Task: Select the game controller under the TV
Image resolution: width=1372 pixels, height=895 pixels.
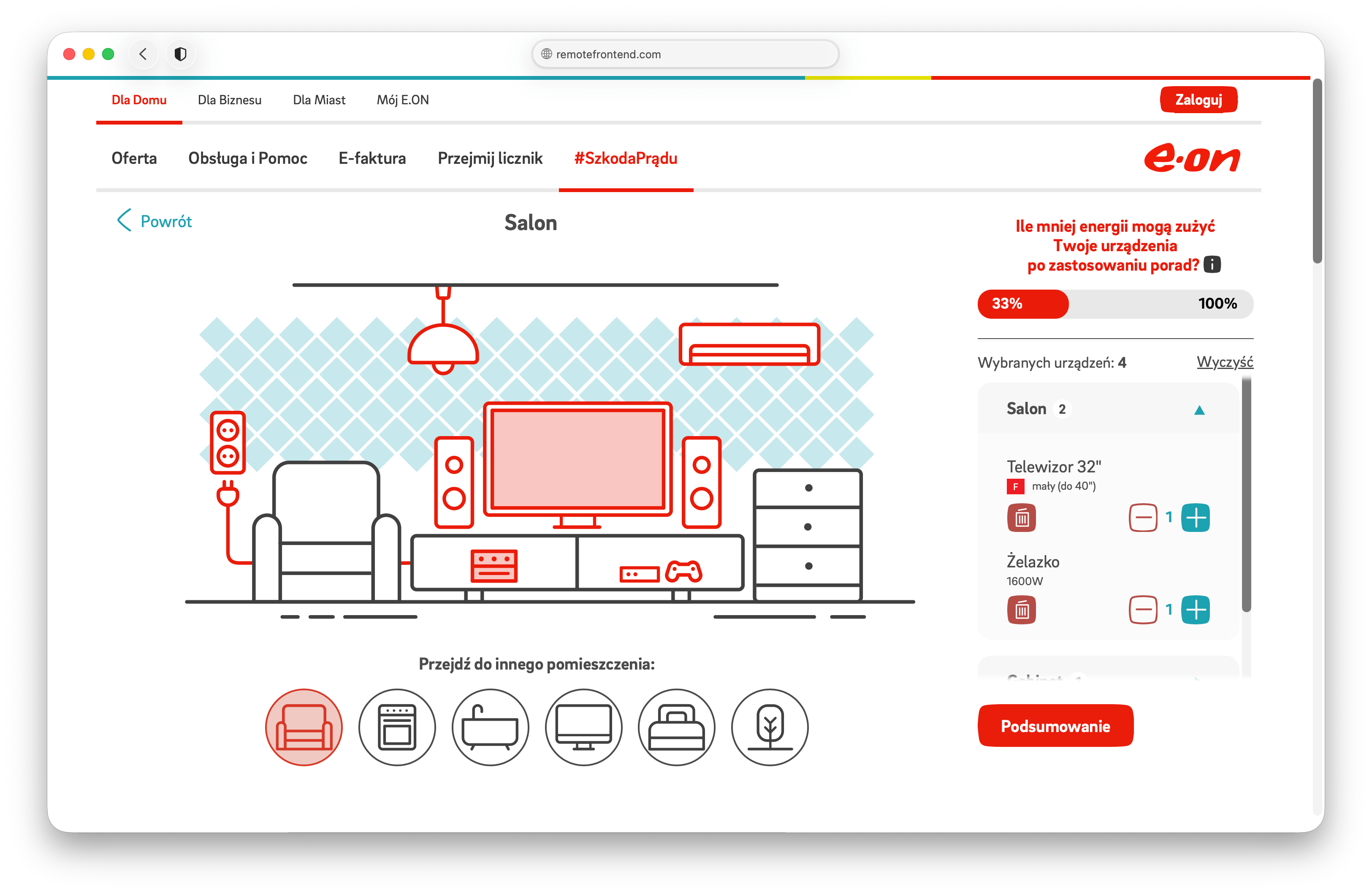Action: point(684,572)
